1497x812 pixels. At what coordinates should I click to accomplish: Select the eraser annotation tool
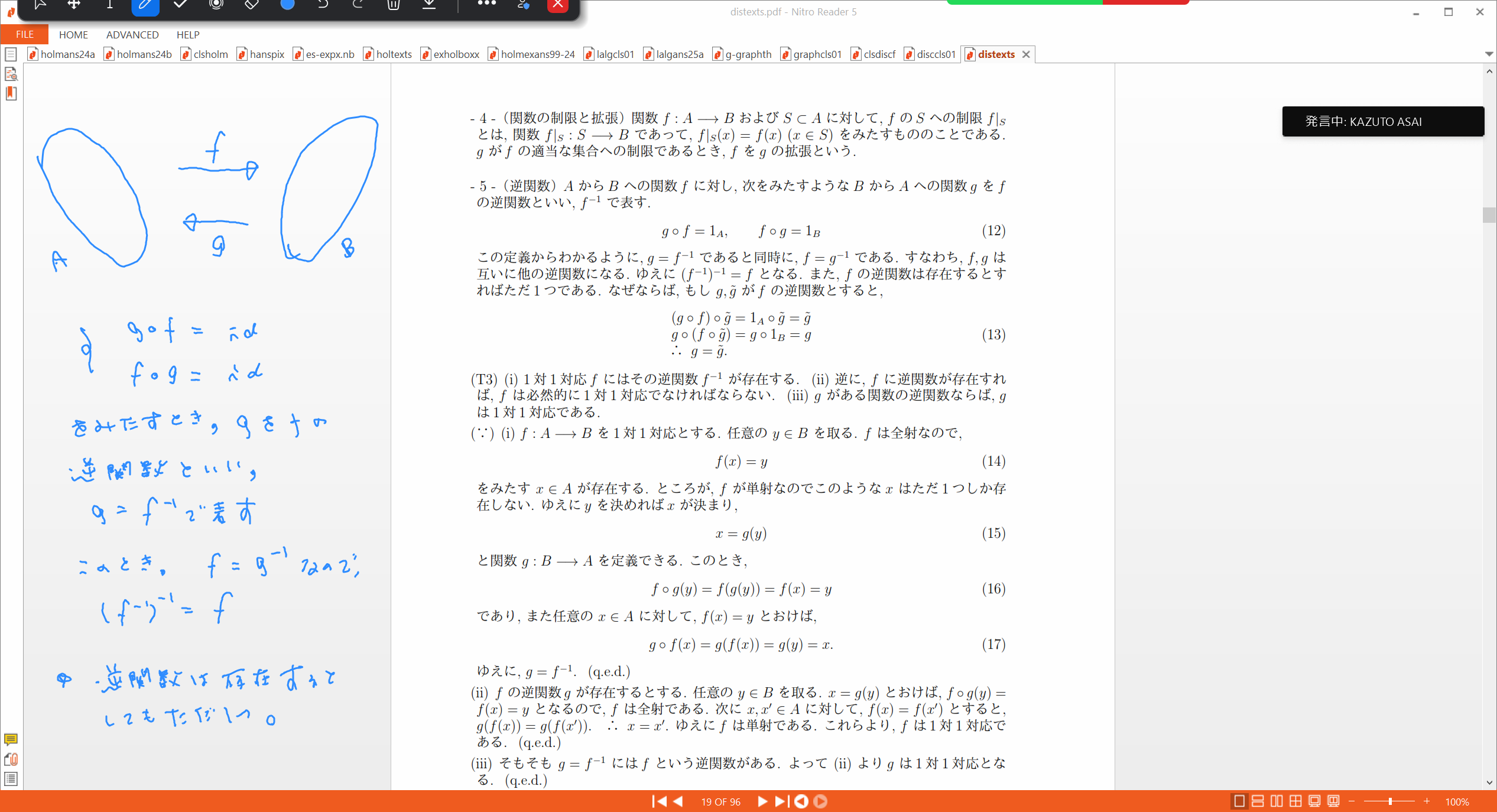(x=252, y=5)
